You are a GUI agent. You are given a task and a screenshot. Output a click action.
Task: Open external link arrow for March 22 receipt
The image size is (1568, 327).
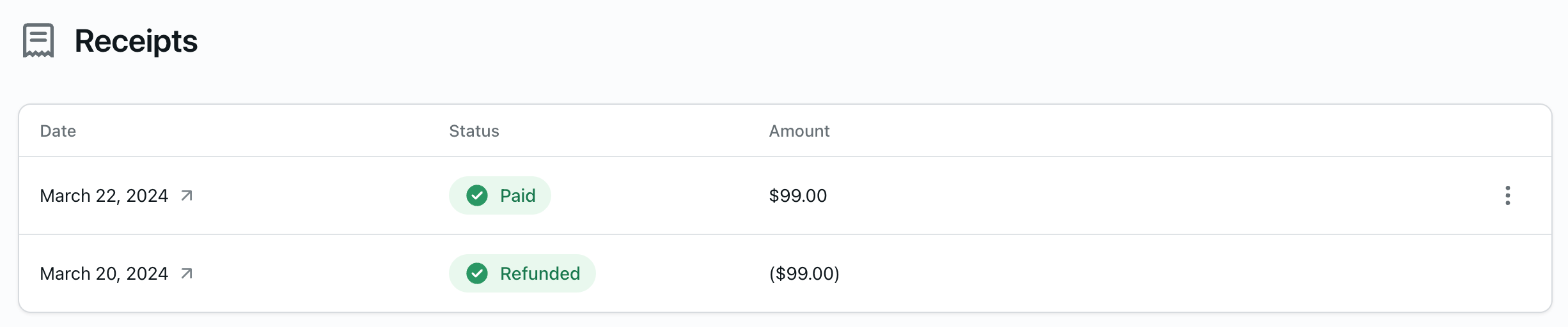187,195
